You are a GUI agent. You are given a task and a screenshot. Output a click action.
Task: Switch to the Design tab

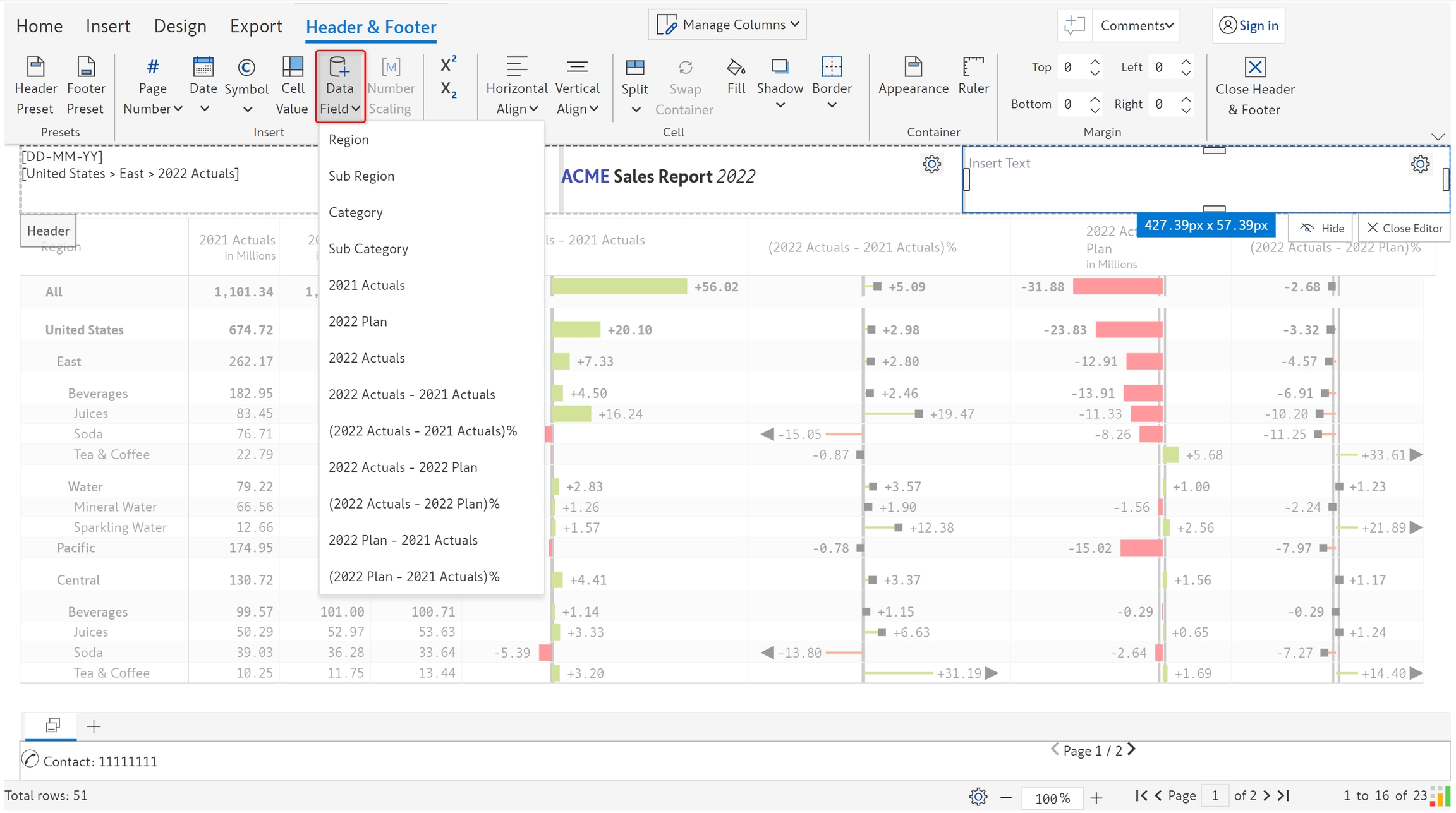pyautogui.click(x=180, y=26)
